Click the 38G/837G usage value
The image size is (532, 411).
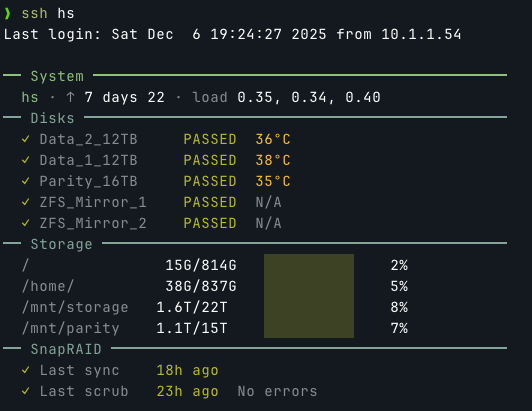pyautogui.click(x=201, y=286)
